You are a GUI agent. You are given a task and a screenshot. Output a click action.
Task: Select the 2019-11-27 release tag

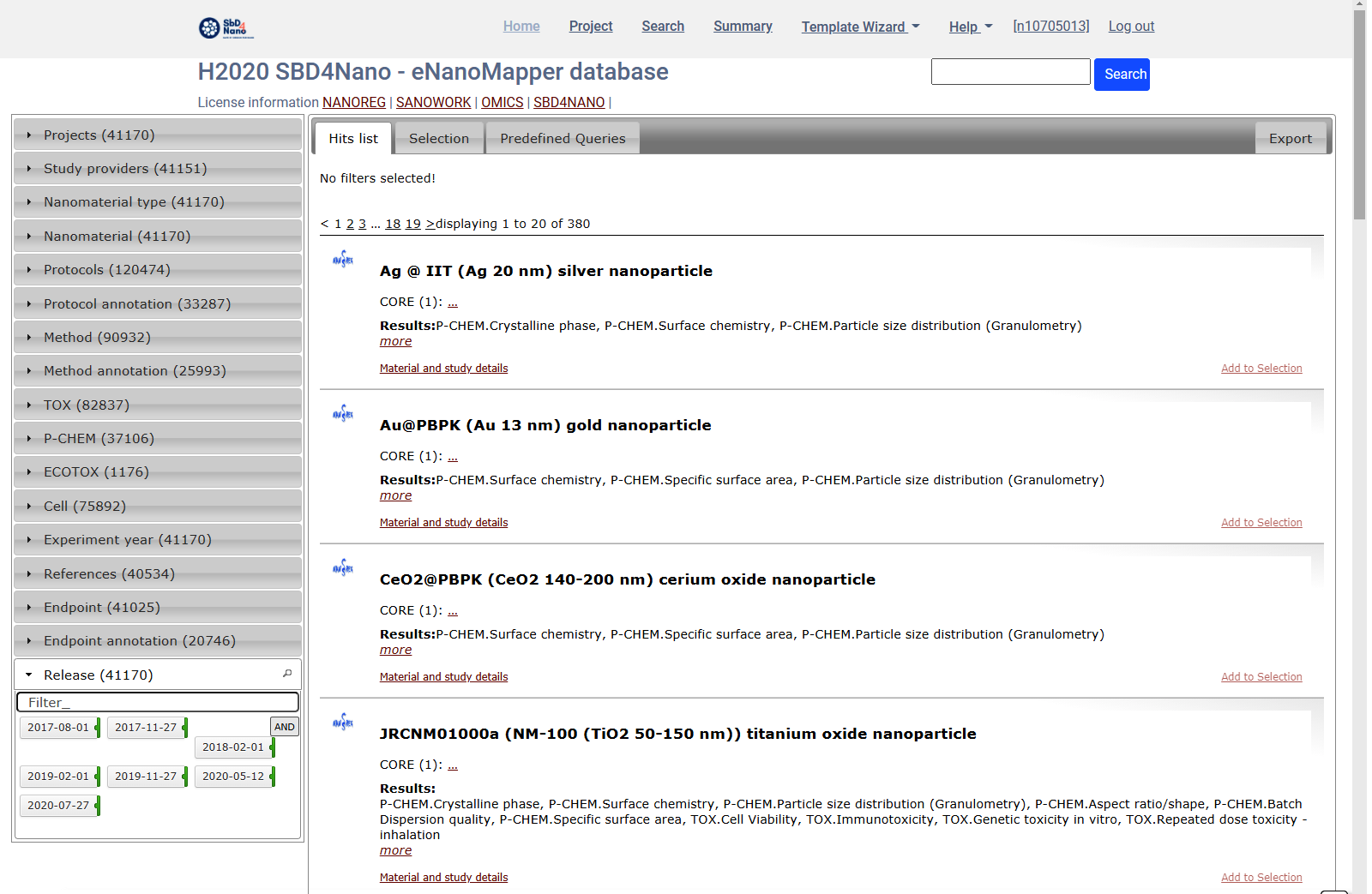(146, 777)
